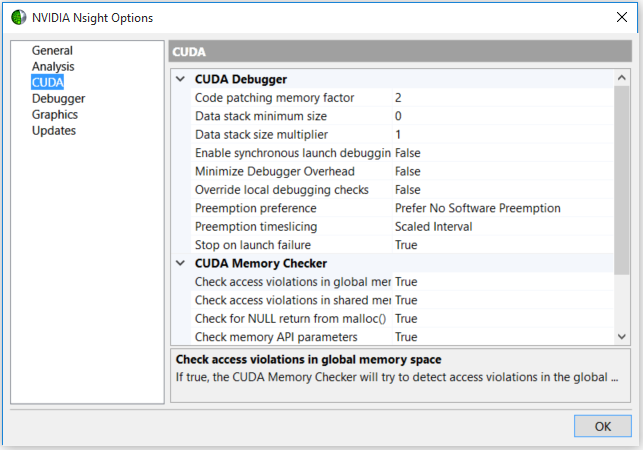This screenshot has height=450, width=643.
Task: Open the Debugger options page
Action: tap(58, 98)
